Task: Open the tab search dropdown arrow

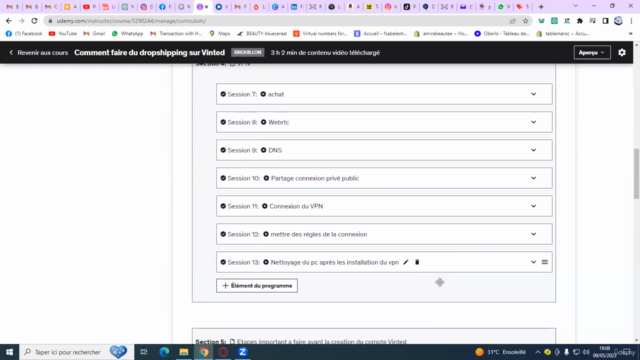Action: coord(576,7)
